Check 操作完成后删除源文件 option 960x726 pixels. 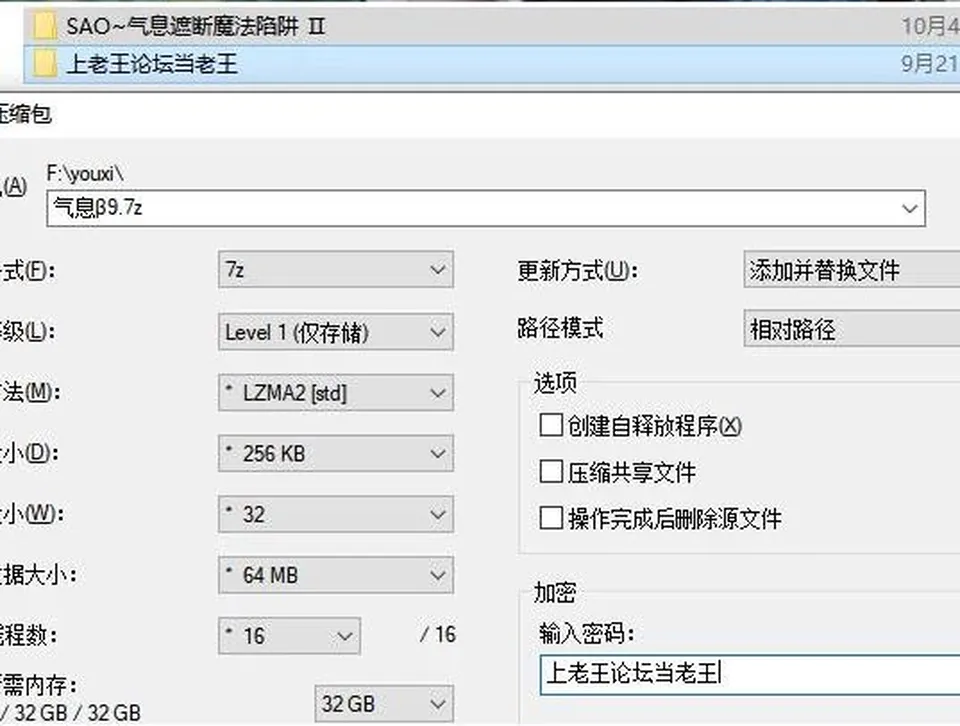coord(551,518)
